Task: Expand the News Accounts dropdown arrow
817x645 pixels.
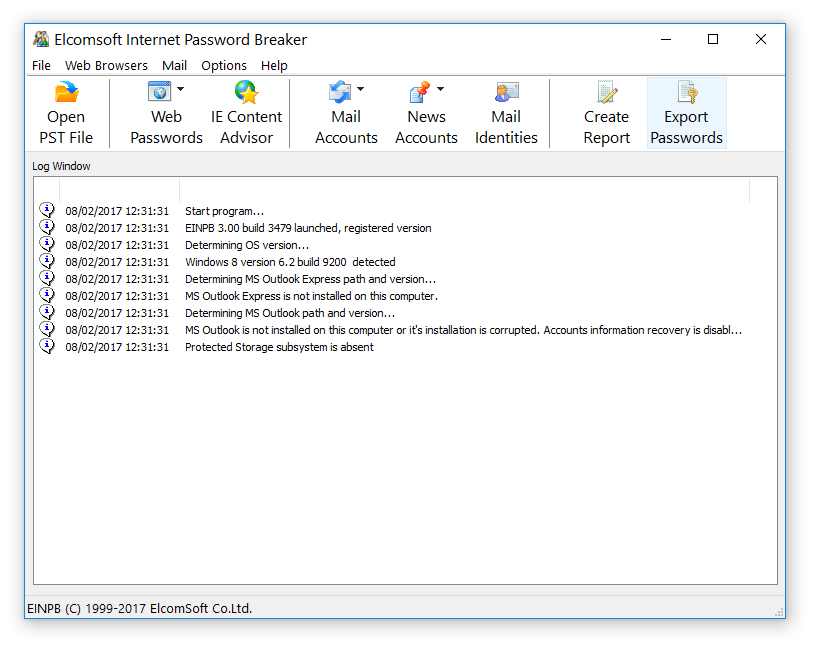Action: click(440, 89)
